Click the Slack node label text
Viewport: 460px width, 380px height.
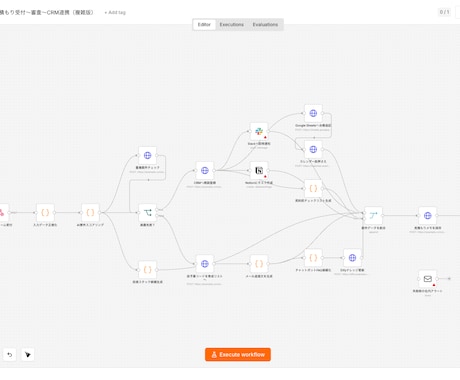click(259, 144)
